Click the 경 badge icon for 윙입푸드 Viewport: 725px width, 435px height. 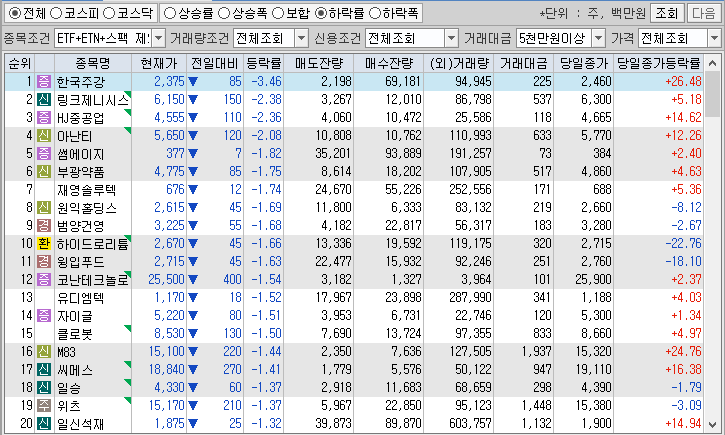click(x=43, y=262)
